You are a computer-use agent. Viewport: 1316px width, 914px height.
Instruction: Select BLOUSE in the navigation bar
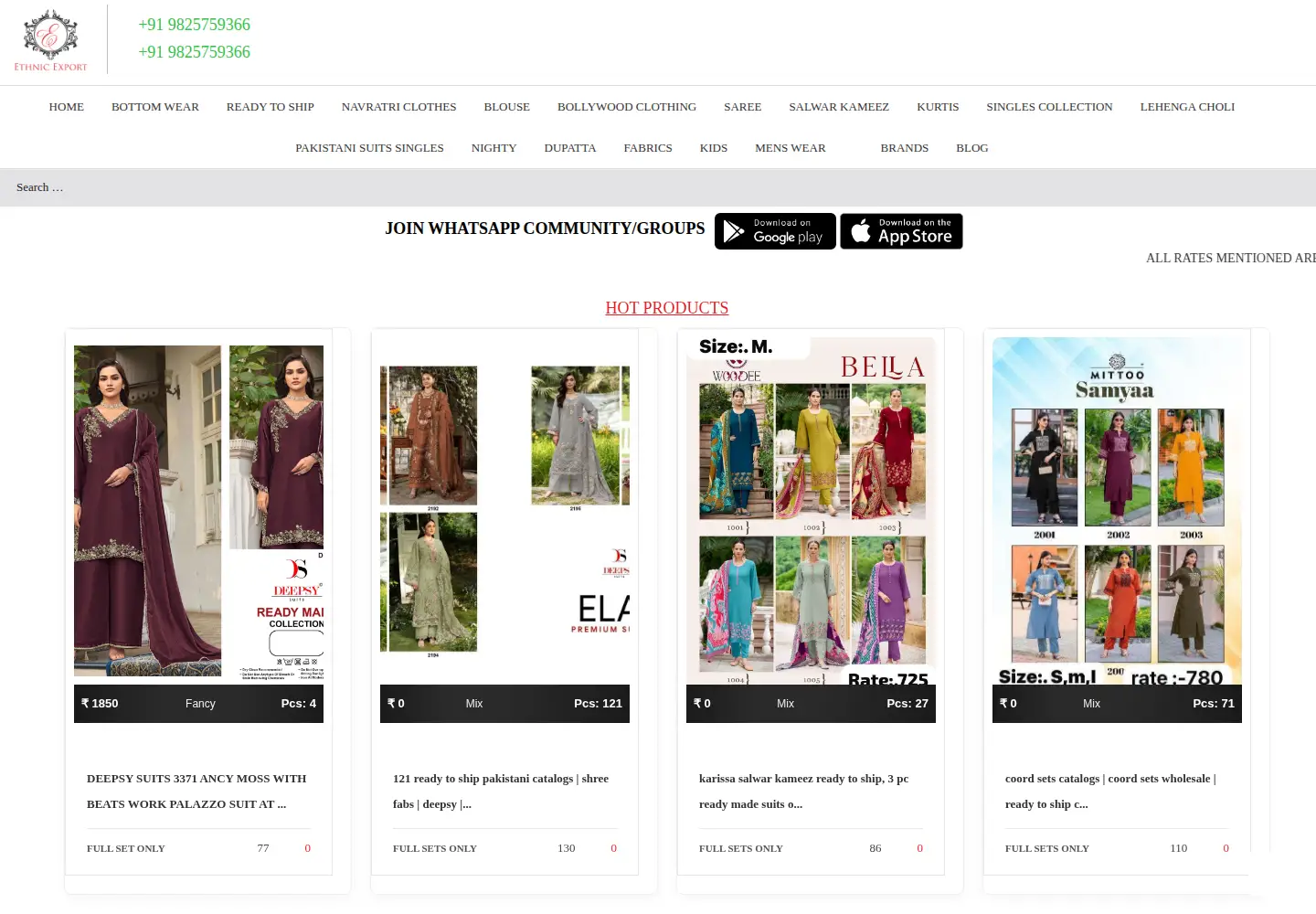507,107
